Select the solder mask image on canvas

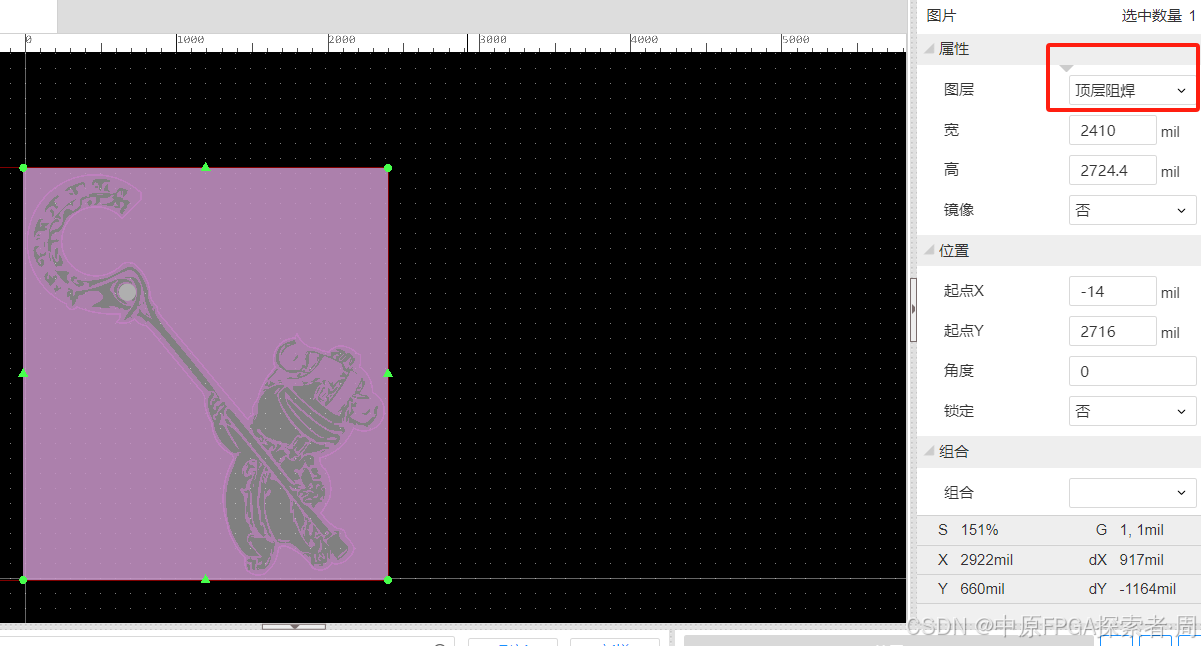pos(205,374)
